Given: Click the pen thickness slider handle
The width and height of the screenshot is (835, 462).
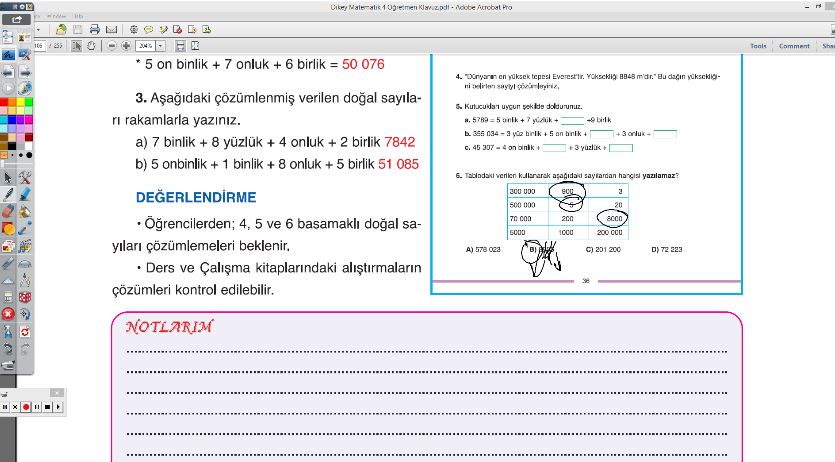Looking at the screenshot, I should [2, 164].
